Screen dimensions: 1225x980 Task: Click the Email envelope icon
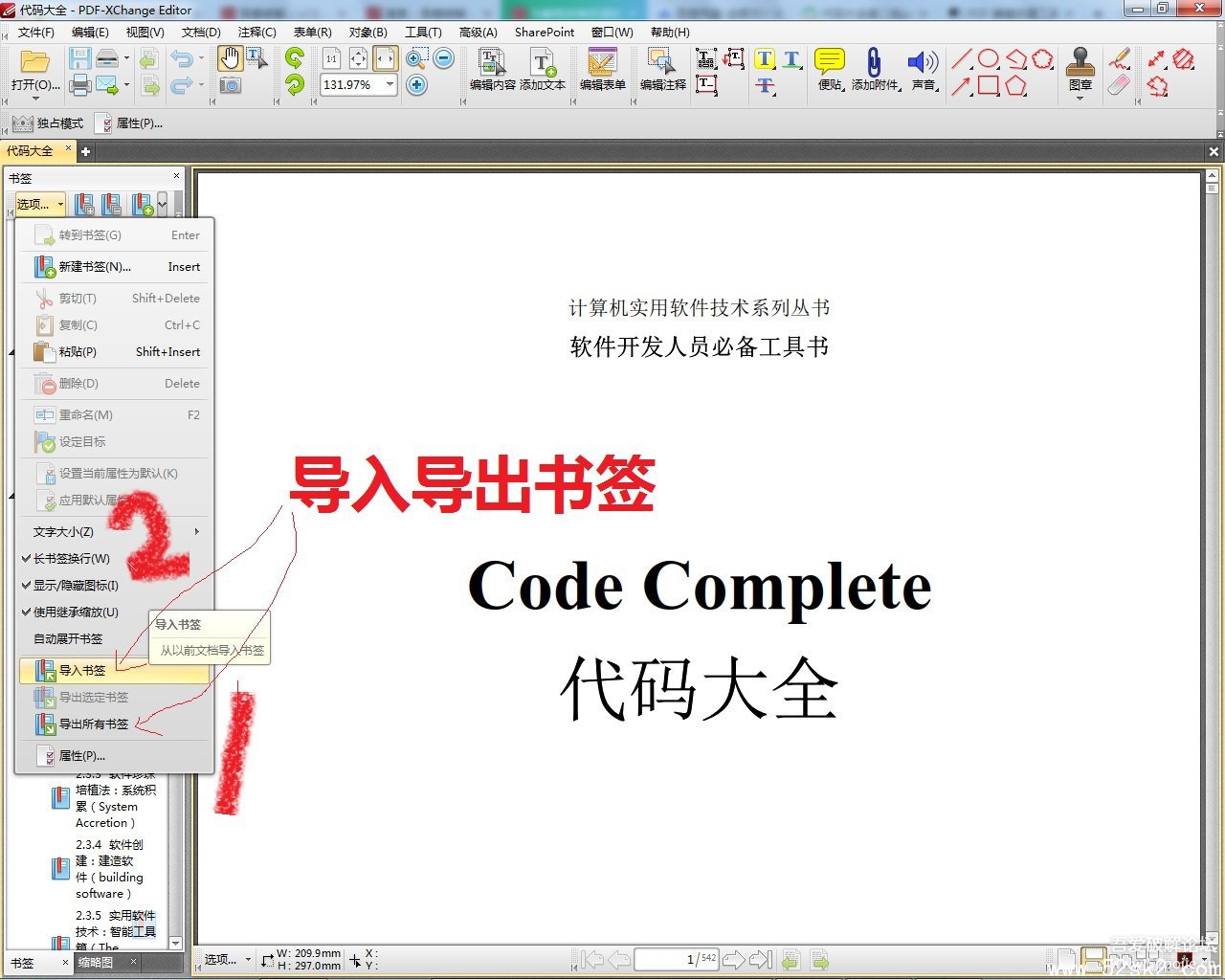click(106, 85)
